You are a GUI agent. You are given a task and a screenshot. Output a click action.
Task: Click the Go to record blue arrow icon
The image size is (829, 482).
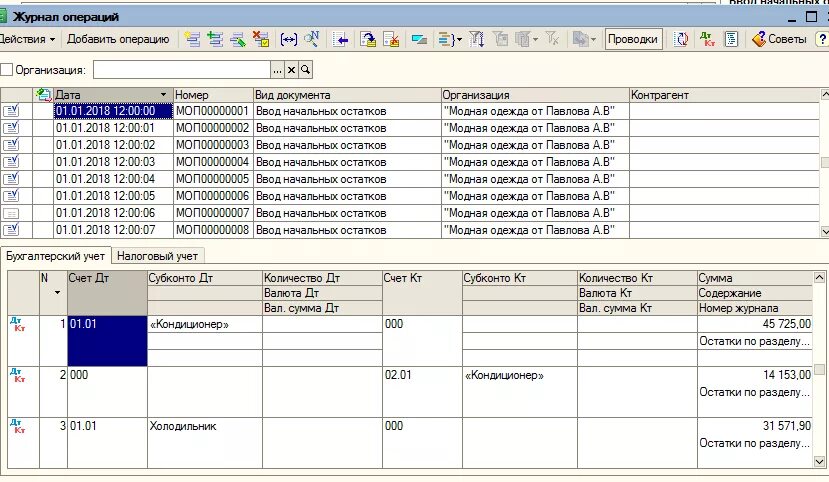[340, 39]
